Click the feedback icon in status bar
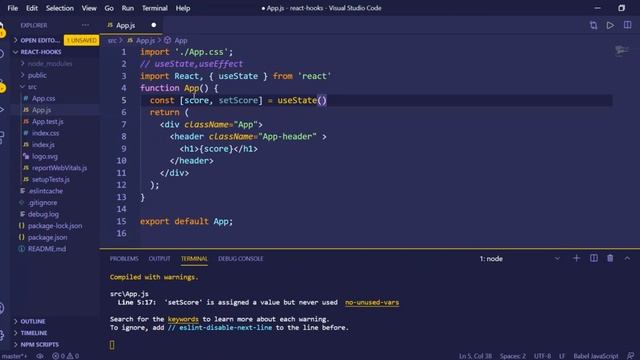This screenshot has height=360, width=640. coord(631,356)
